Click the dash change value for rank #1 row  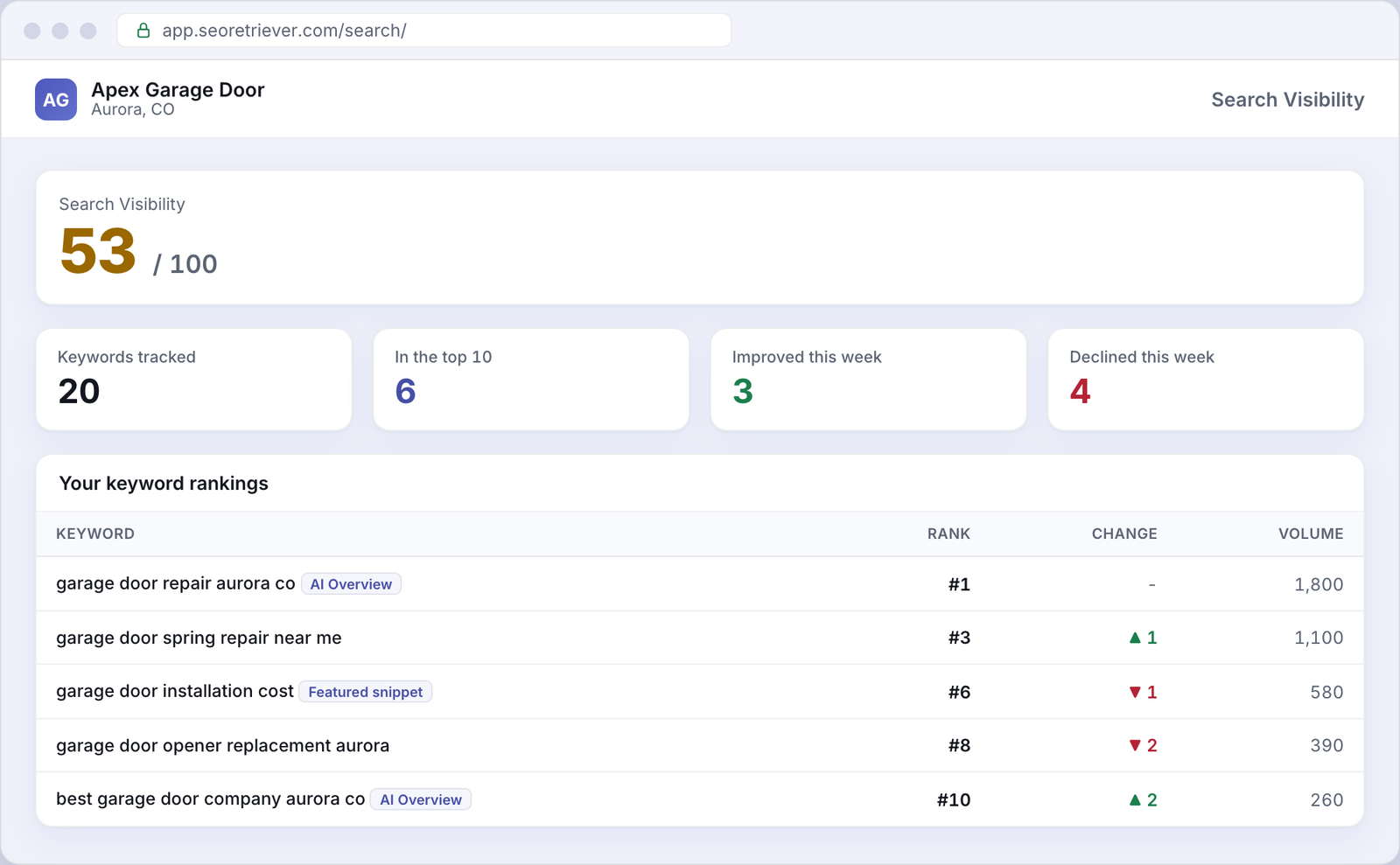coord(1151,584)
